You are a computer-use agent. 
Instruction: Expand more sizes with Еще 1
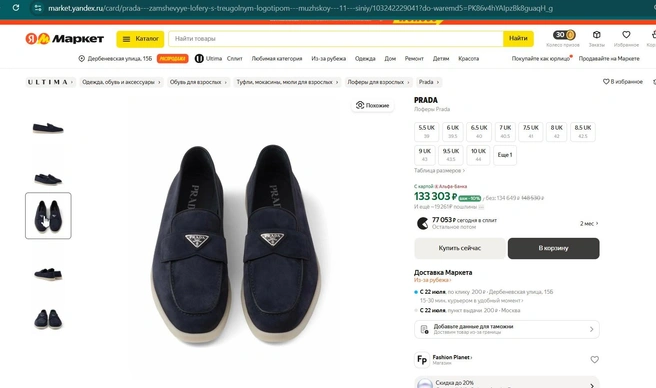point(505,155)
